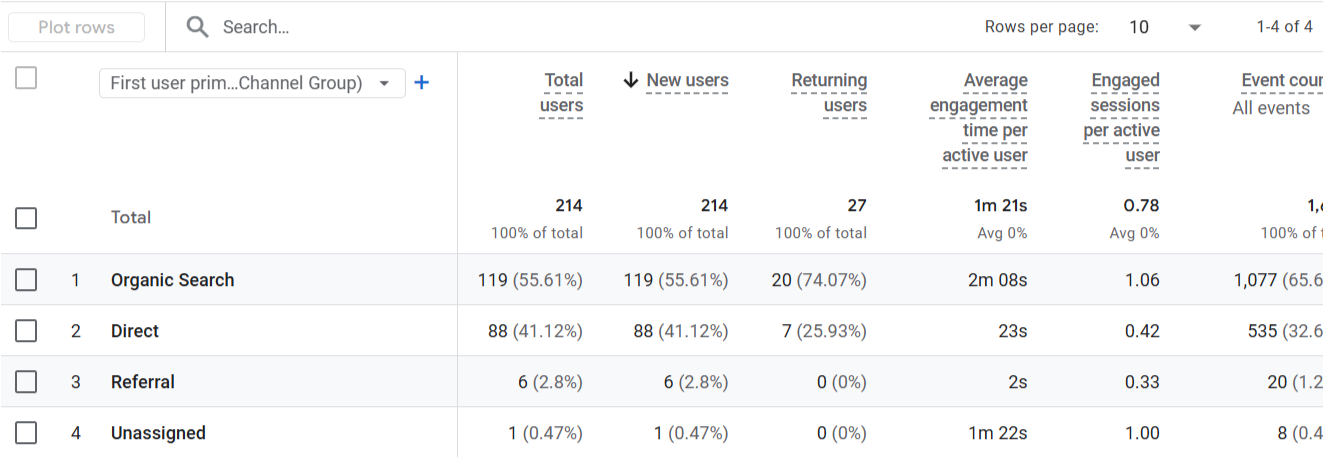Expand the Rows per page dropdown
The height and width of the screenshot is (474, 1324).
1165,27
